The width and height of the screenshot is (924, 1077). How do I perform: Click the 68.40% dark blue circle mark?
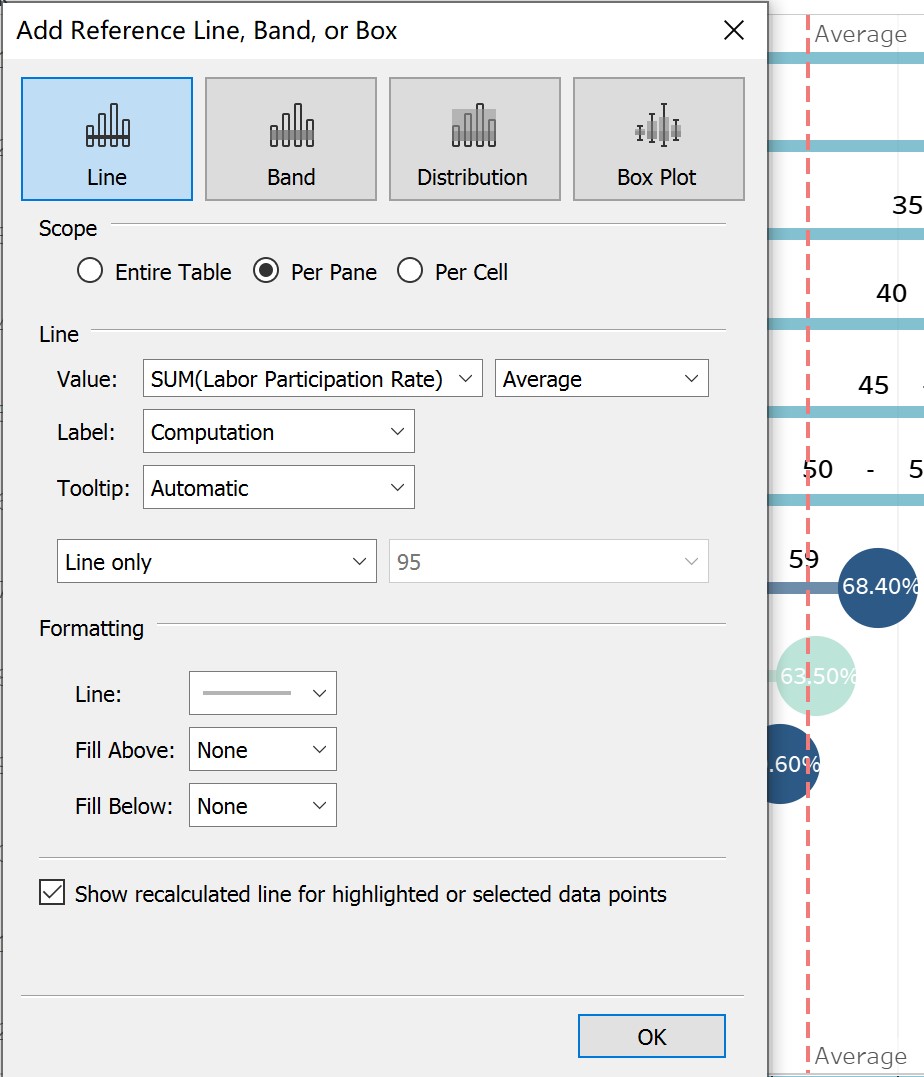[x=880, y=588]
